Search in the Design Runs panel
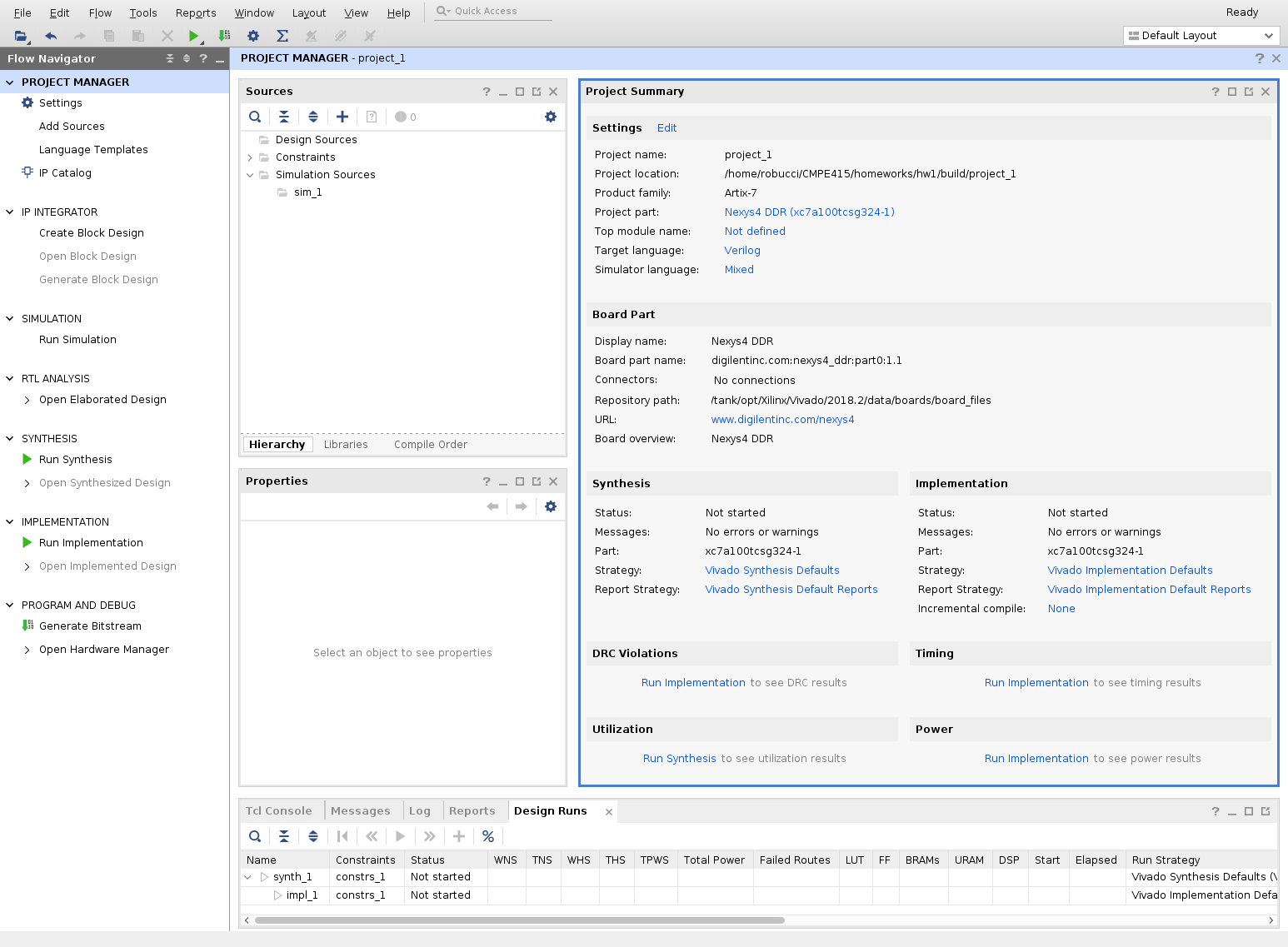Viewport: 1288px width, 947px height. coord(255,836)
